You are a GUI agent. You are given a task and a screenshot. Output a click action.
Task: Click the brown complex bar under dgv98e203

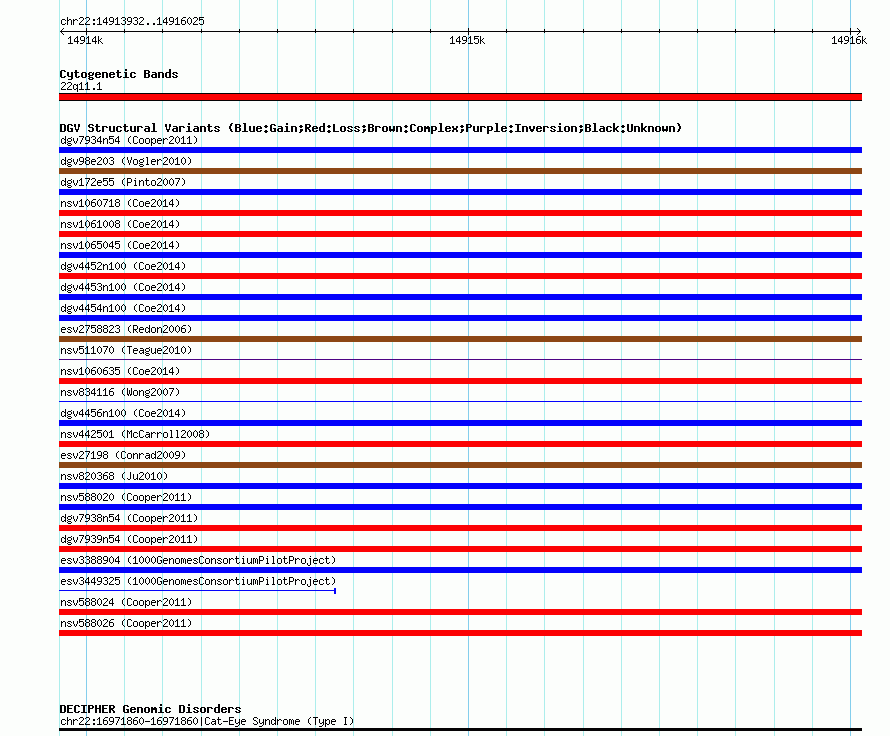click(460, 171)
